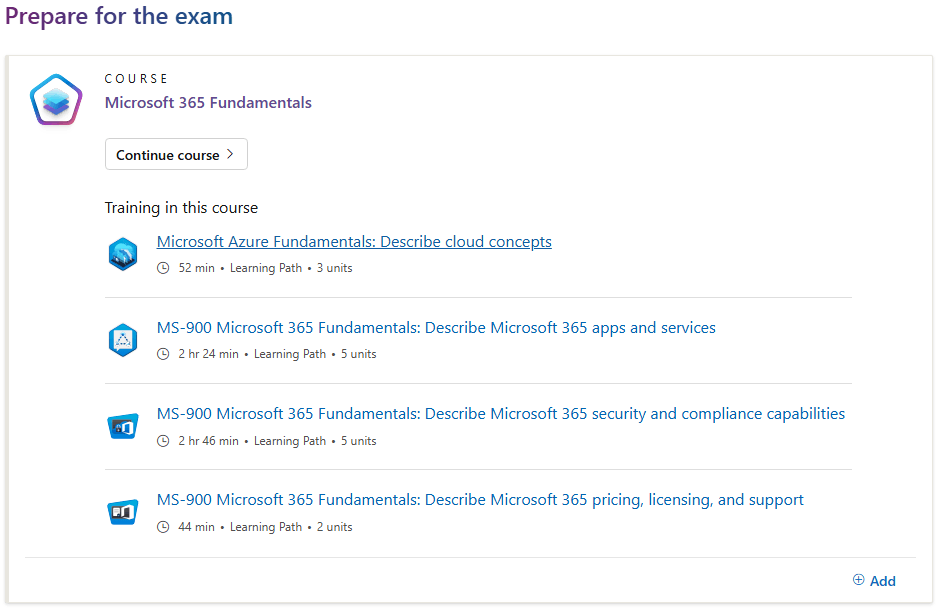The image size is (937, 608).
Task: Click the clock icon next to 52 min
Action: click(163, 268)
